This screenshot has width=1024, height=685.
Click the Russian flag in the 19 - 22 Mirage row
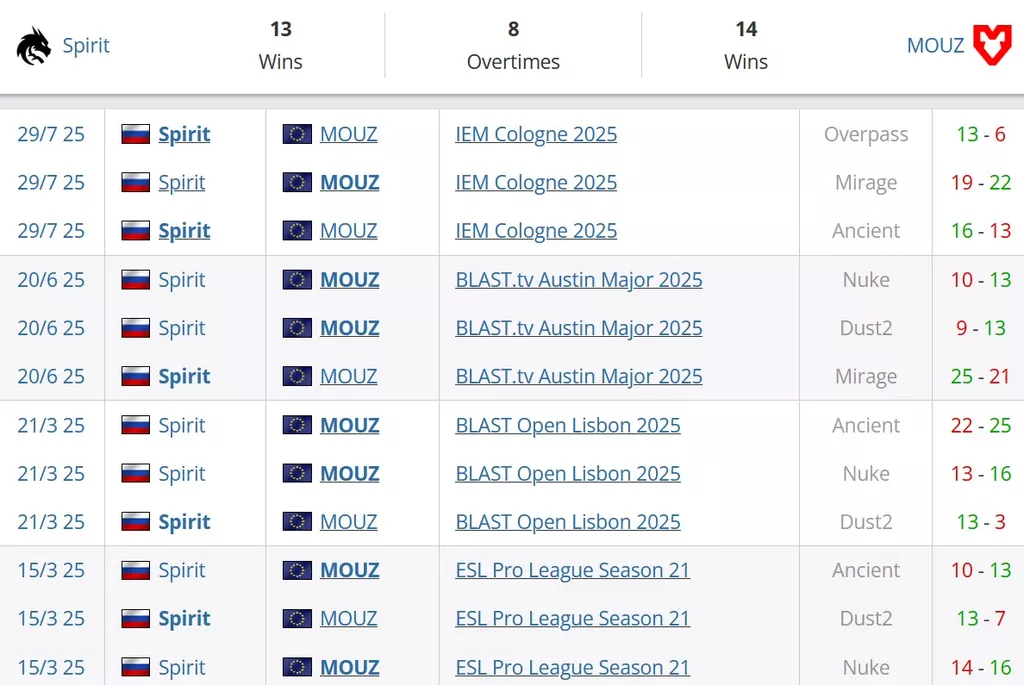(x=136, y=182)
